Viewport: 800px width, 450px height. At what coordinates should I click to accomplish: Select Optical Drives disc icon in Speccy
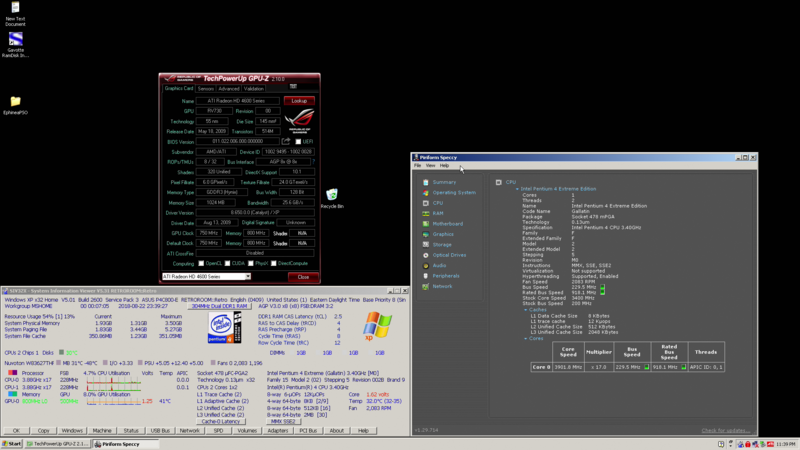coord(426,255)
